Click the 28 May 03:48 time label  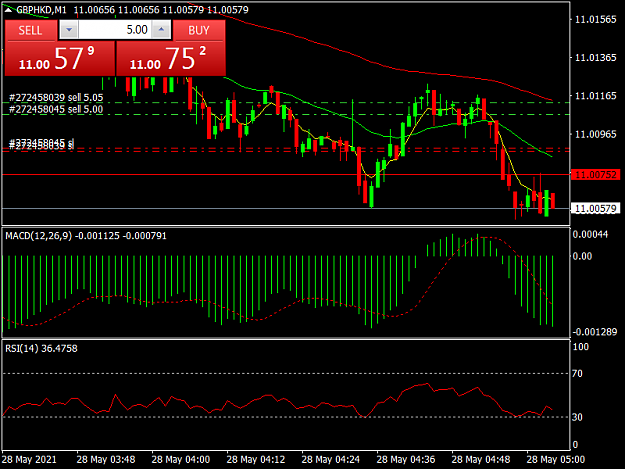(x=106, y=459)
